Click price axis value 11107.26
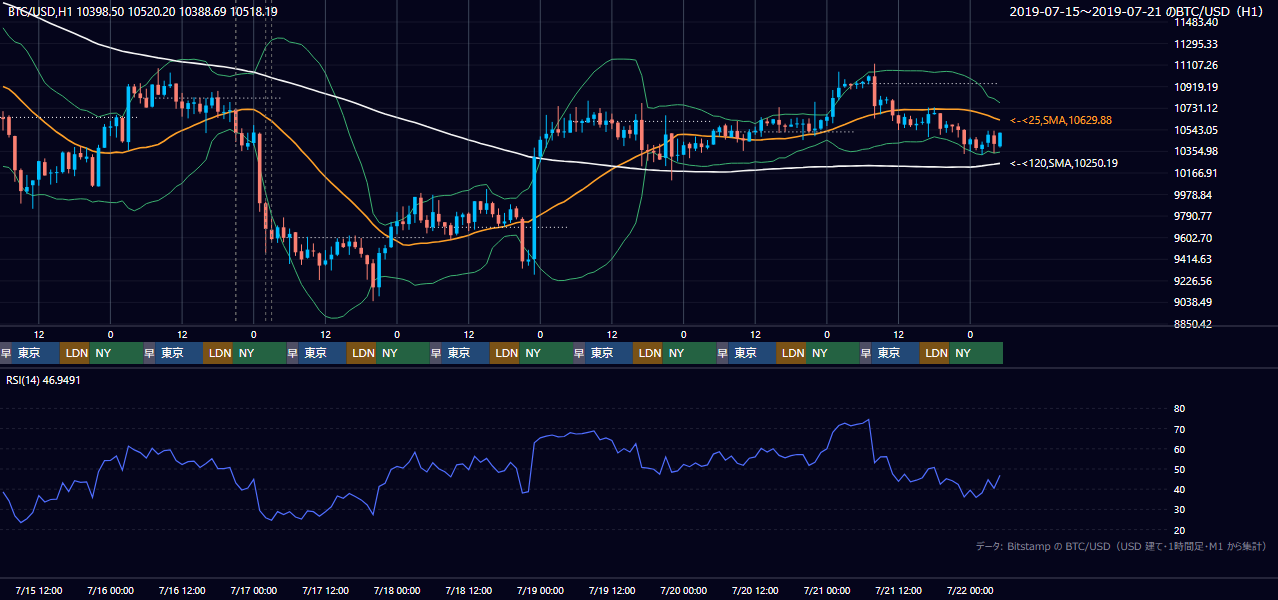The width and height of the screenshot is (1278, 600). click(x=1196, y=65)
